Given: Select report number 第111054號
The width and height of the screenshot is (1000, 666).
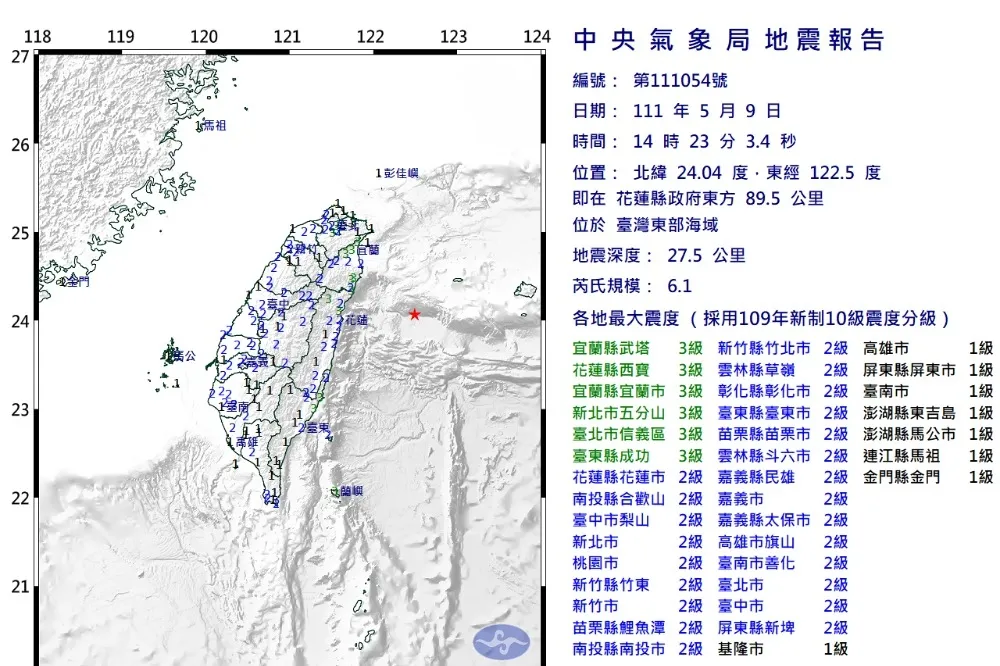Looking at the screenshot, I should [x=680, y=80].
